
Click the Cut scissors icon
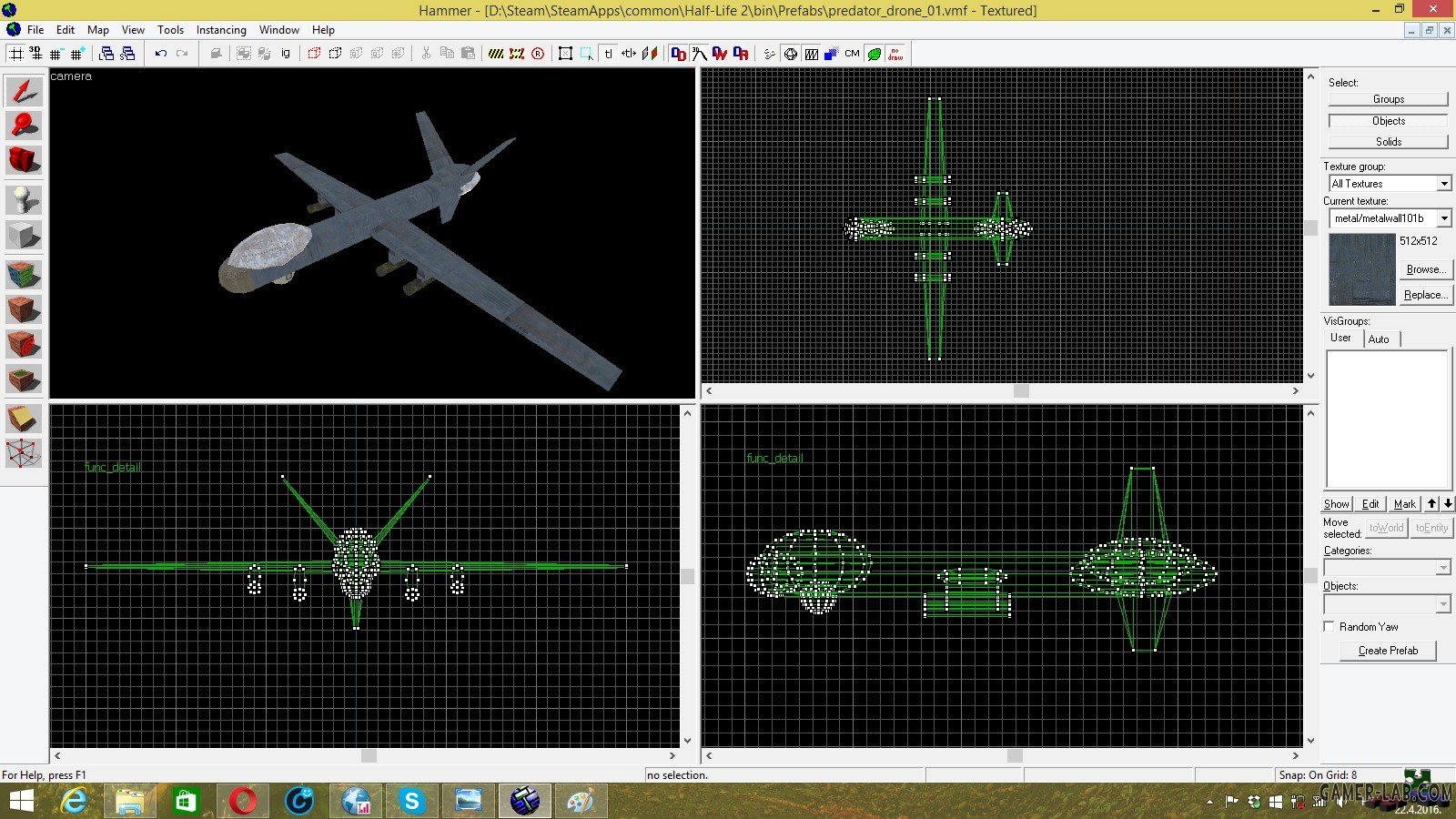tap(426, 54)
